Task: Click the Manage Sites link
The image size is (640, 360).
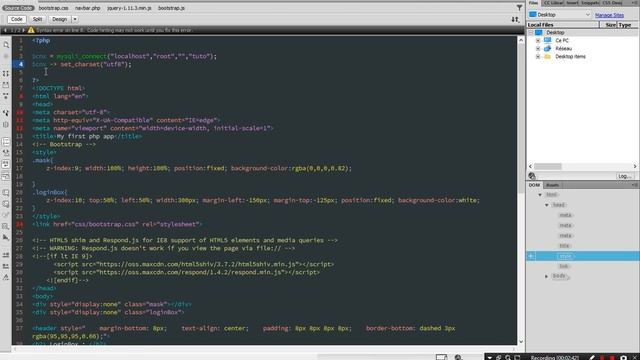Action: point(609,15)
